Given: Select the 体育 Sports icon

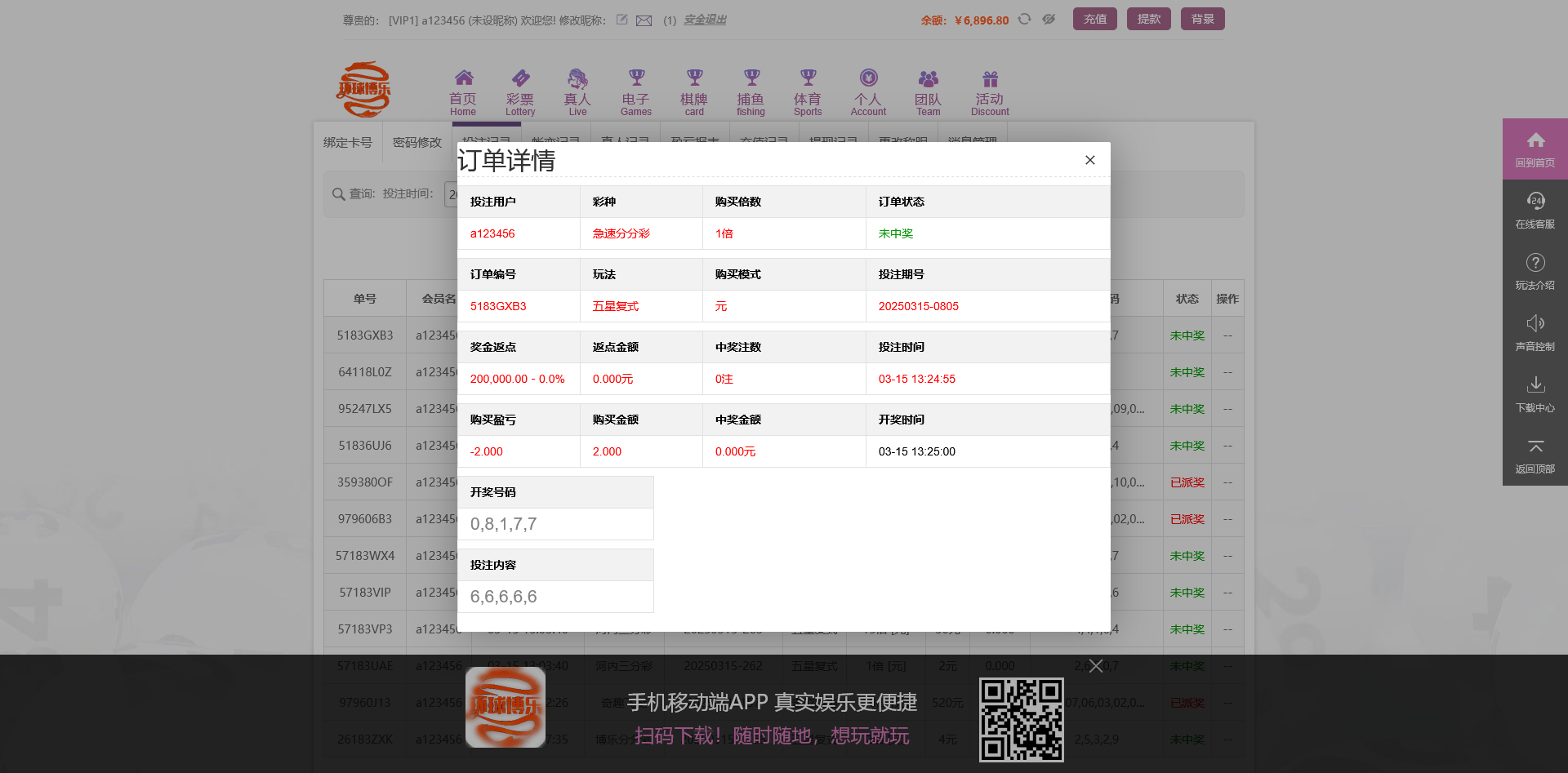Looking at the screenshot, I should coord(807,90).
